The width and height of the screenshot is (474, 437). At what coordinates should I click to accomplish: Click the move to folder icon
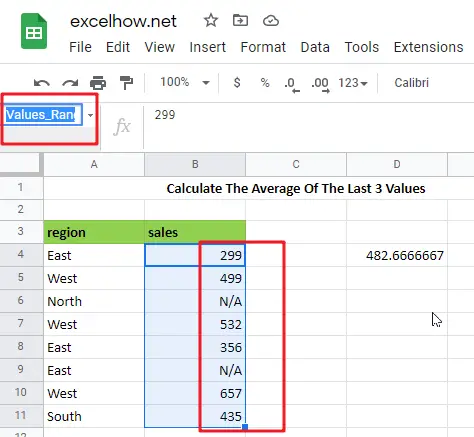pyautogui.click(x=240, y=21)
